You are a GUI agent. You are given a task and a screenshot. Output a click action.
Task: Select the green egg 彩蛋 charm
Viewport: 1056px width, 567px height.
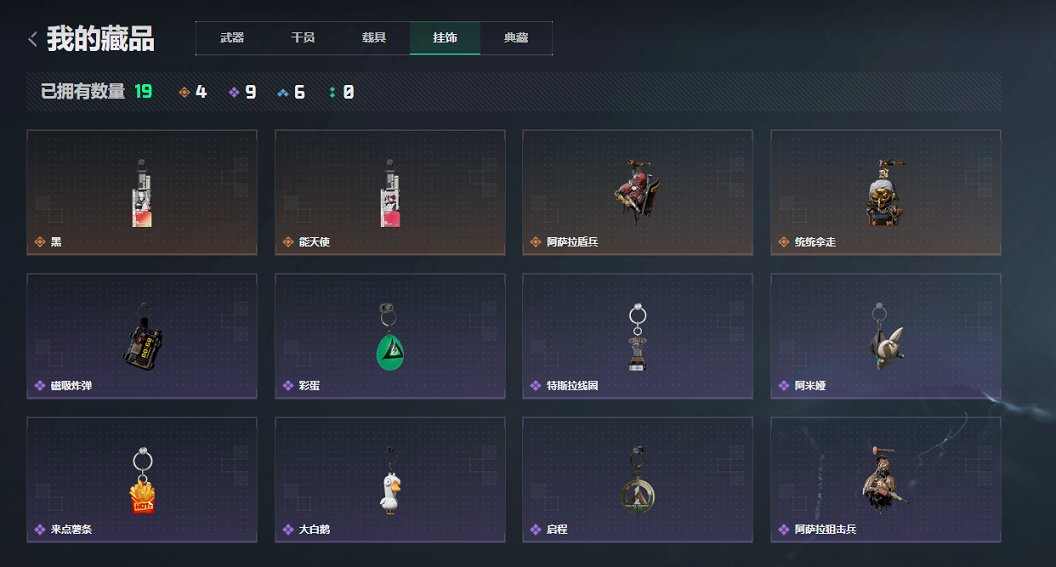point(390,336)
